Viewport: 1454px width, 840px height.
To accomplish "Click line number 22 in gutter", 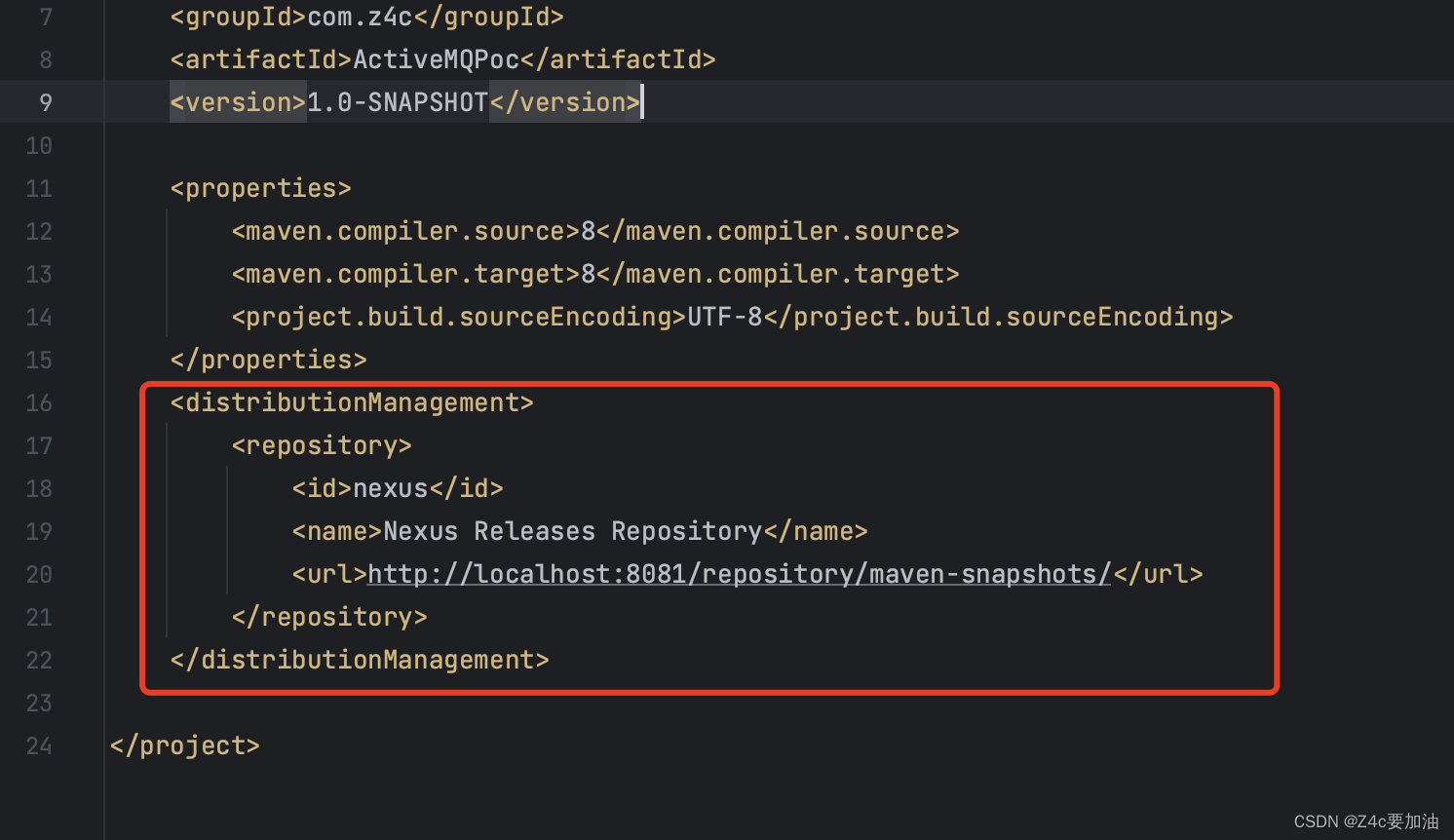I will click(39, 660).
